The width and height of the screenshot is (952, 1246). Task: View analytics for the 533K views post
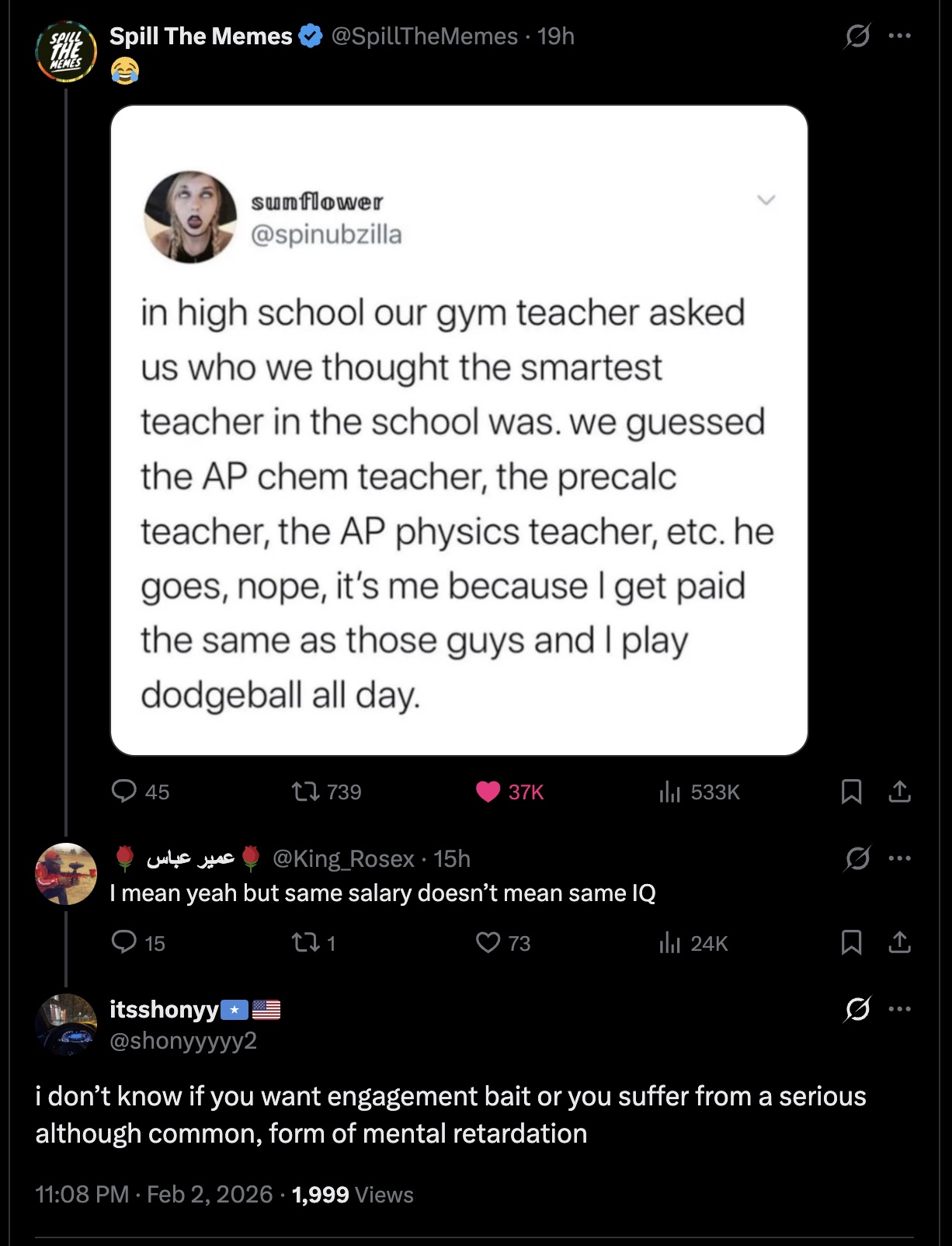pos(669,792)
